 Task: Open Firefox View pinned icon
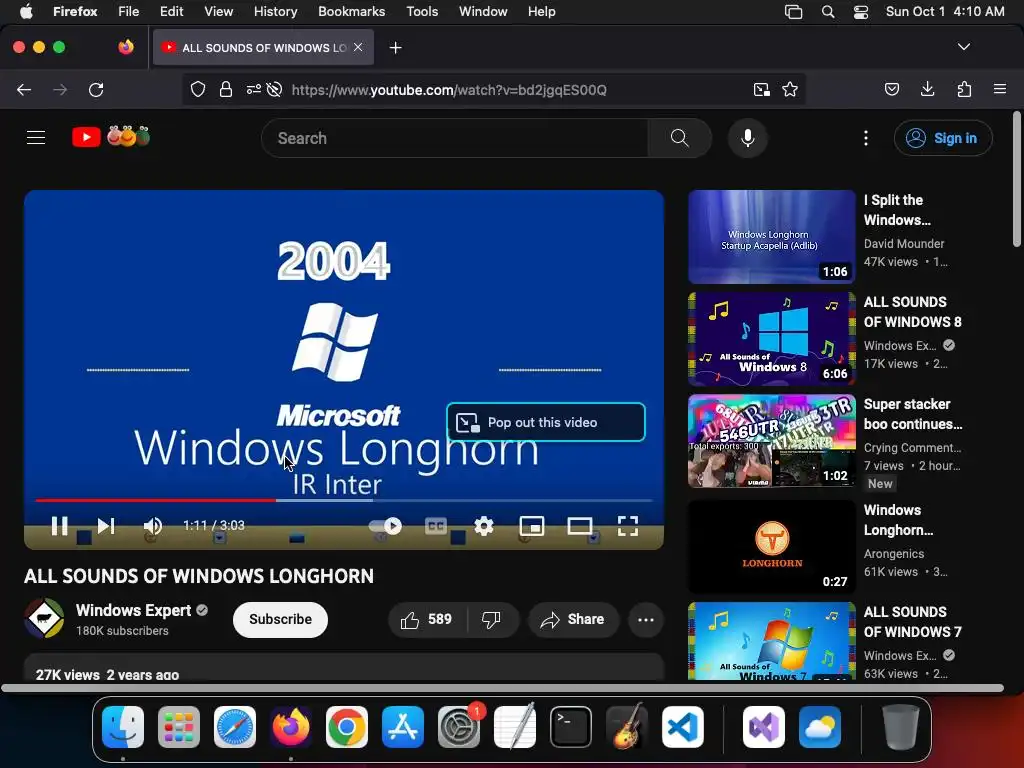(125, 47)
